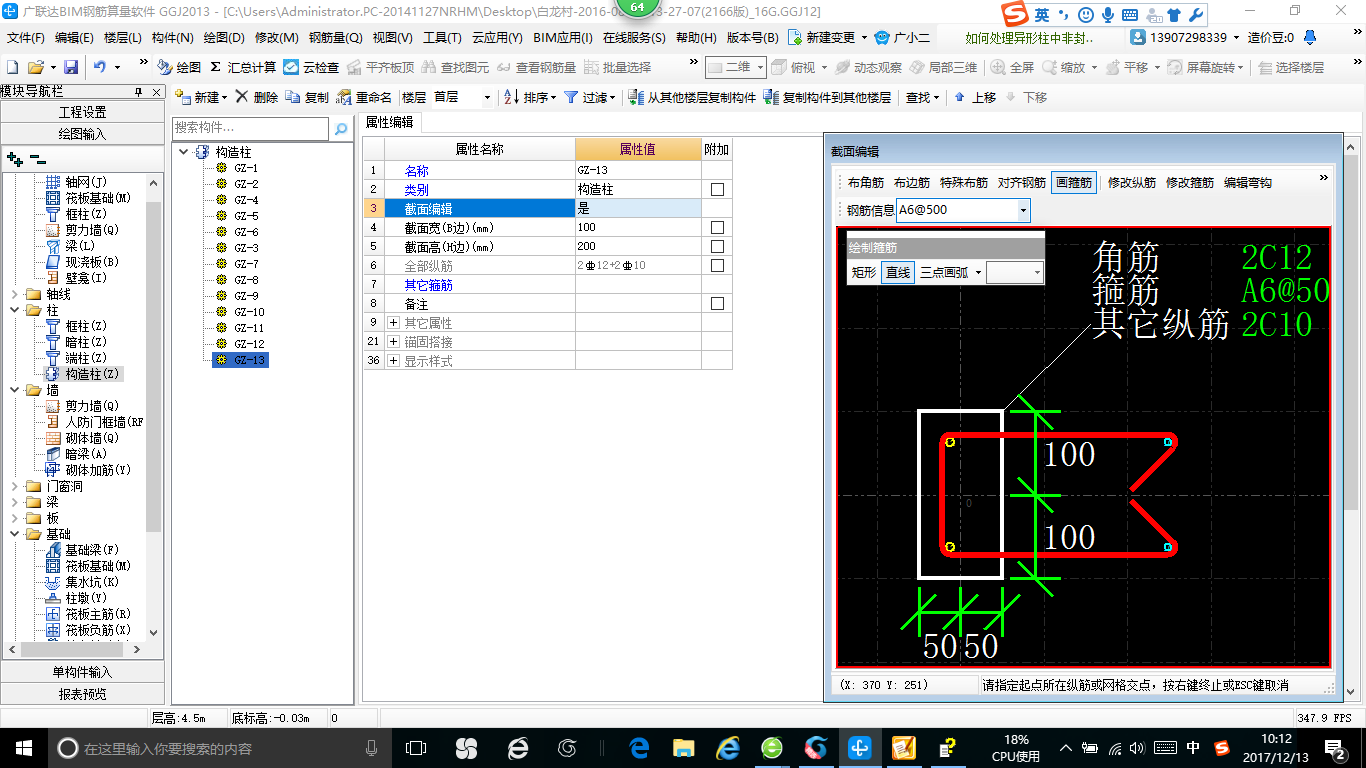This screenshot has height=768, width=1366.
Task: Toggle 附加 checkbox for 截面高 row
Action: click(717, 246)
